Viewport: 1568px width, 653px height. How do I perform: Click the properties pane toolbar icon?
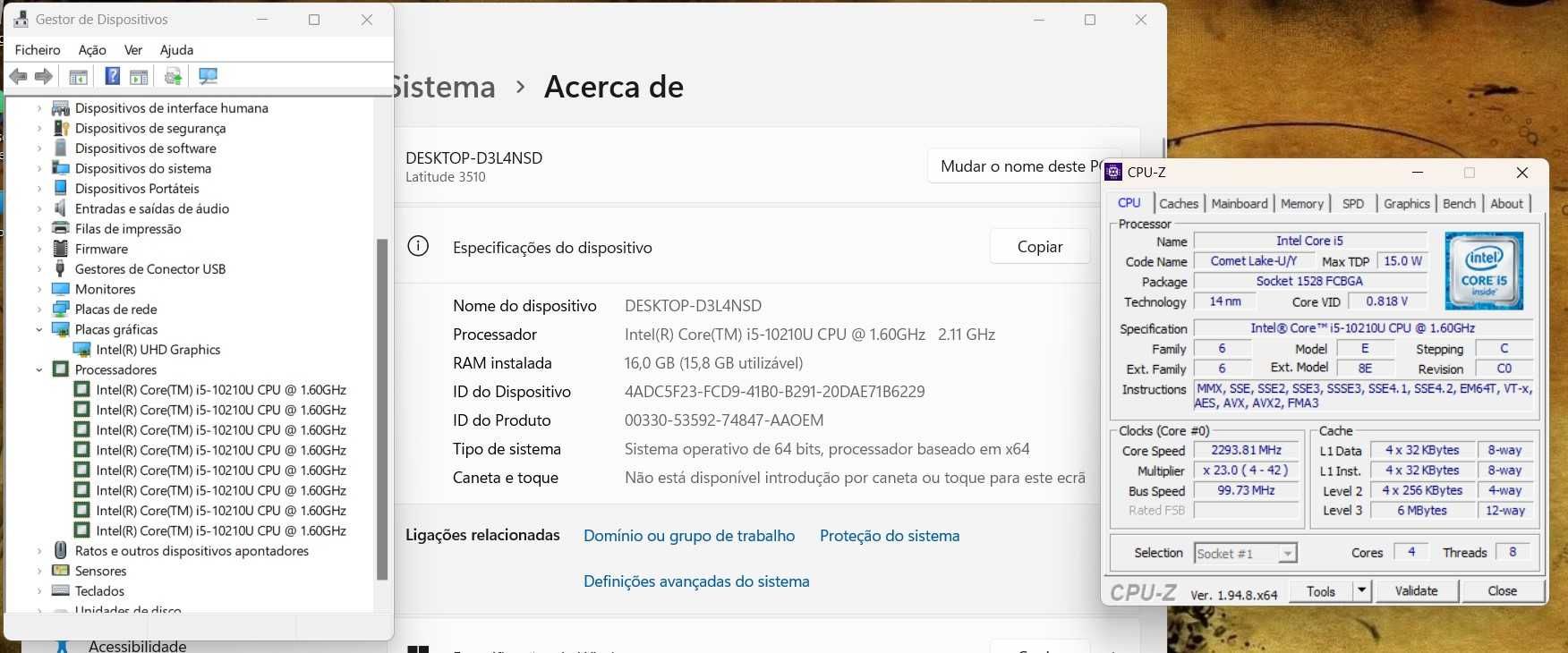coord(139,77)
